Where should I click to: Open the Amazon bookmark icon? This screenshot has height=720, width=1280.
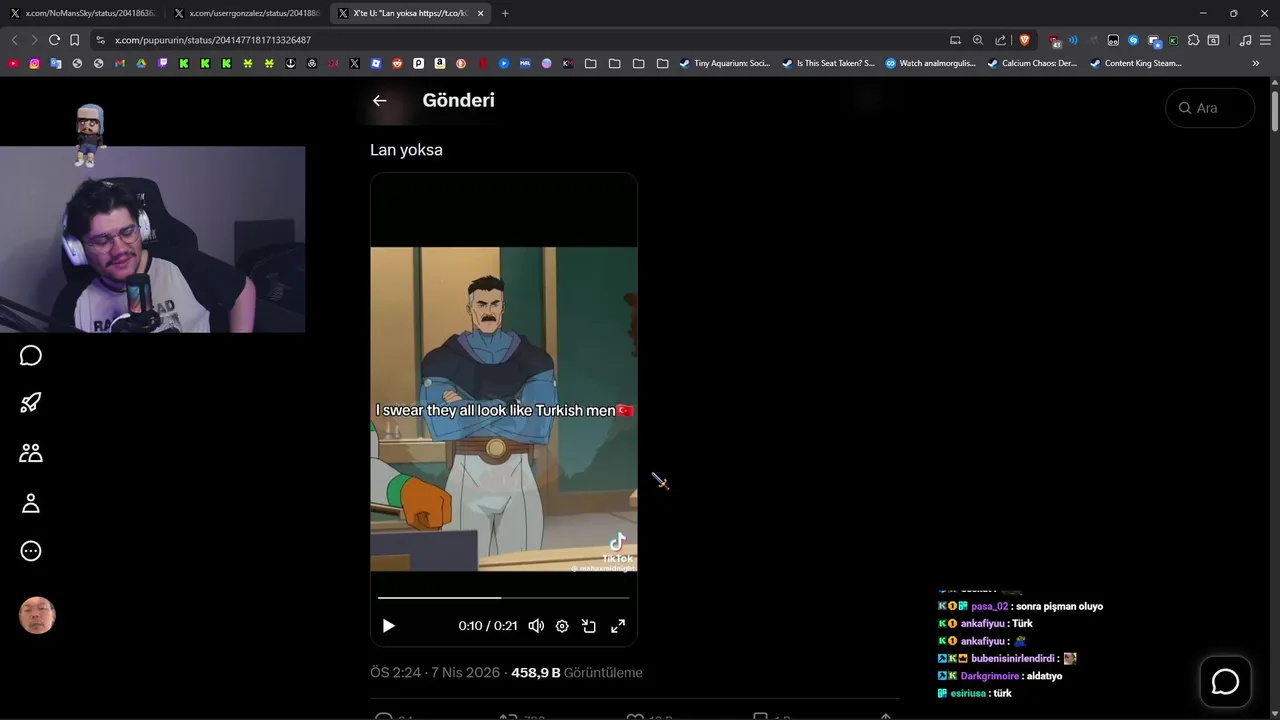tap(439, 63)
